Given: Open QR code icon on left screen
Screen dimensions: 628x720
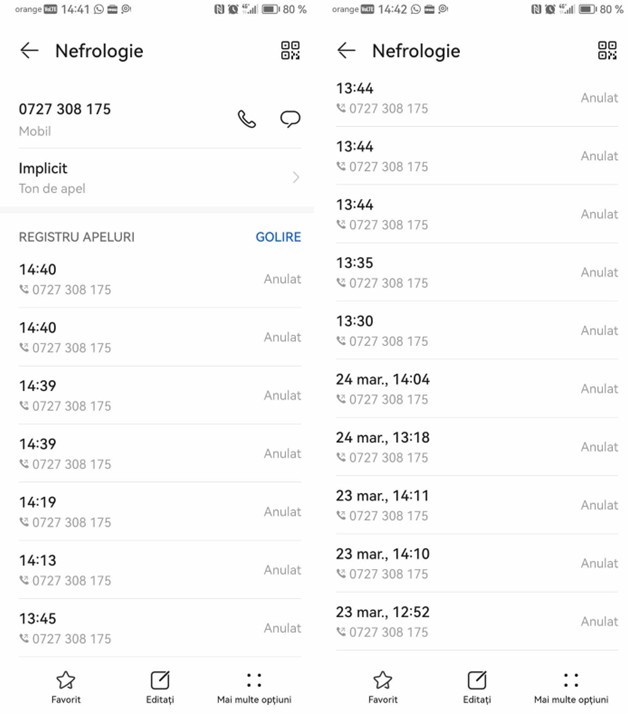Looking at the screenshot, I should (290, 51).
